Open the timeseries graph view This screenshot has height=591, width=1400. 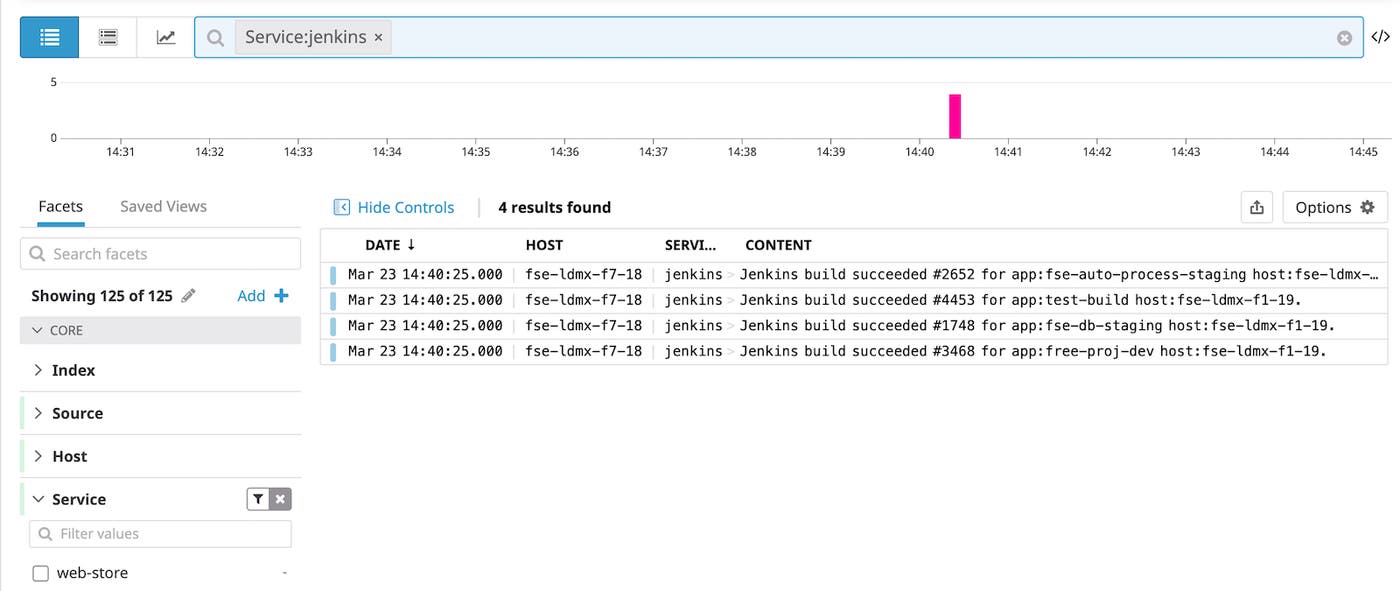point(165,36)
